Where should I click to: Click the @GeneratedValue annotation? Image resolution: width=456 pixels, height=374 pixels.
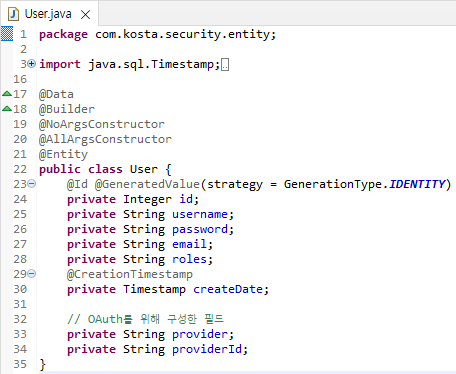click(147, 184)
